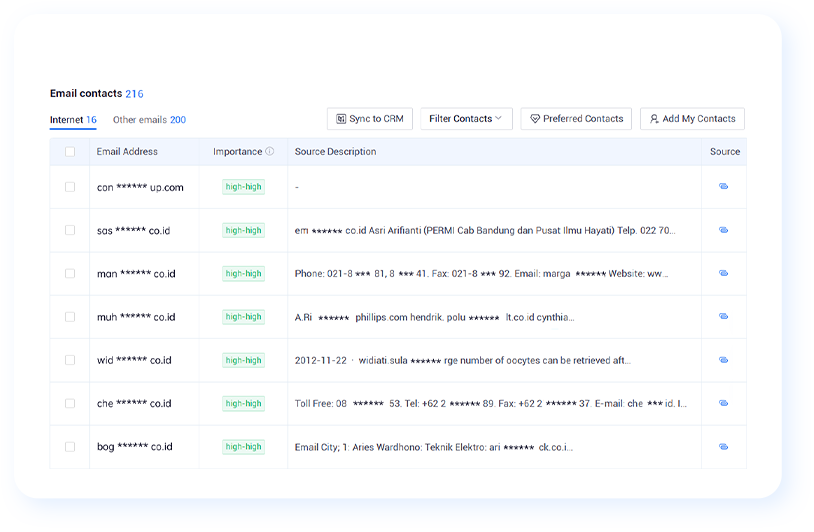Click the Importance column header label
This screenshot has width=814, height=532.
237,152
